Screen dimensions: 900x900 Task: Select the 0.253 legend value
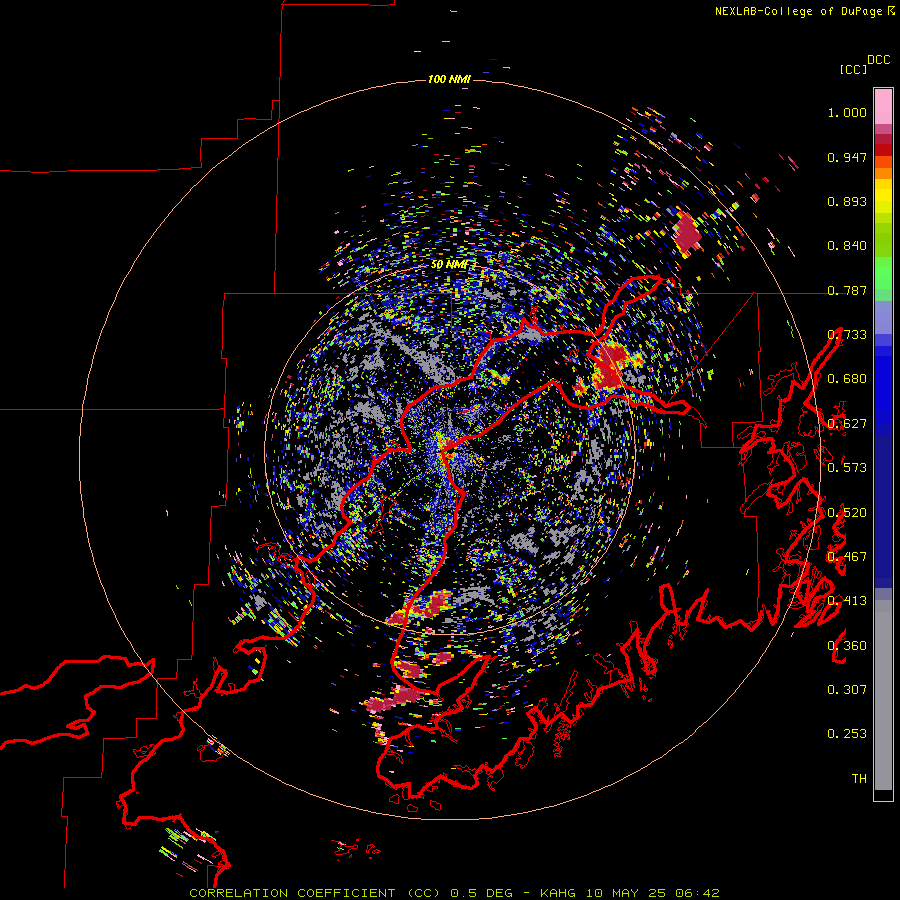(x=847, y=734)
